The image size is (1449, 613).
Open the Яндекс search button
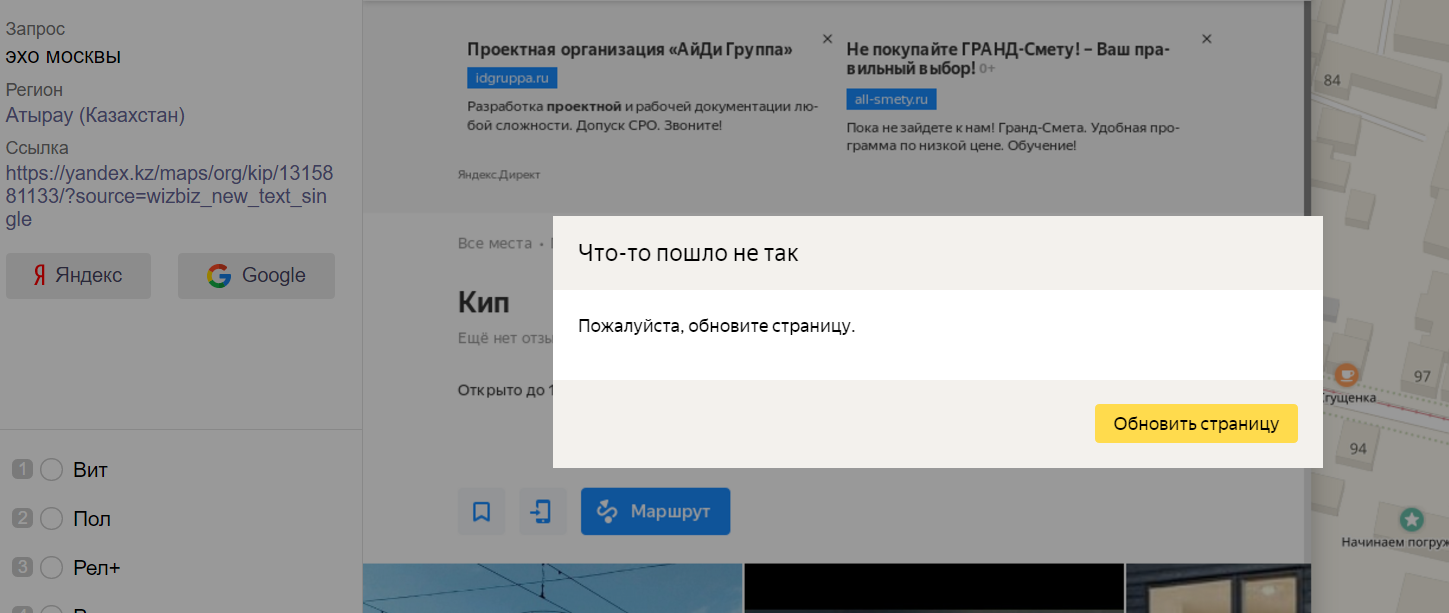[78, 276]
